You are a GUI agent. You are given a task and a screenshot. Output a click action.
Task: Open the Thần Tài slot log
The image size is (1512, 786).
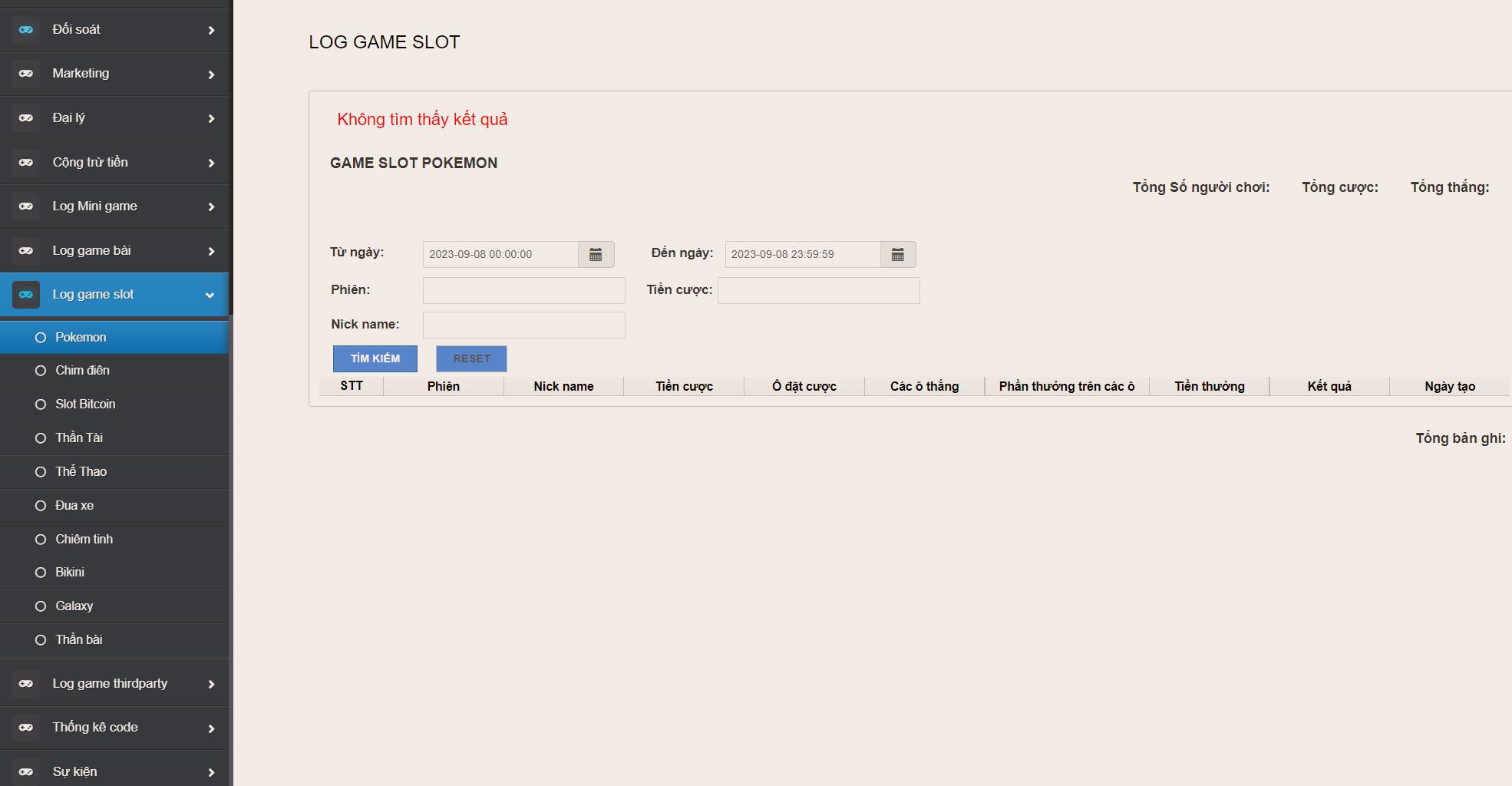tap(114, 438)
